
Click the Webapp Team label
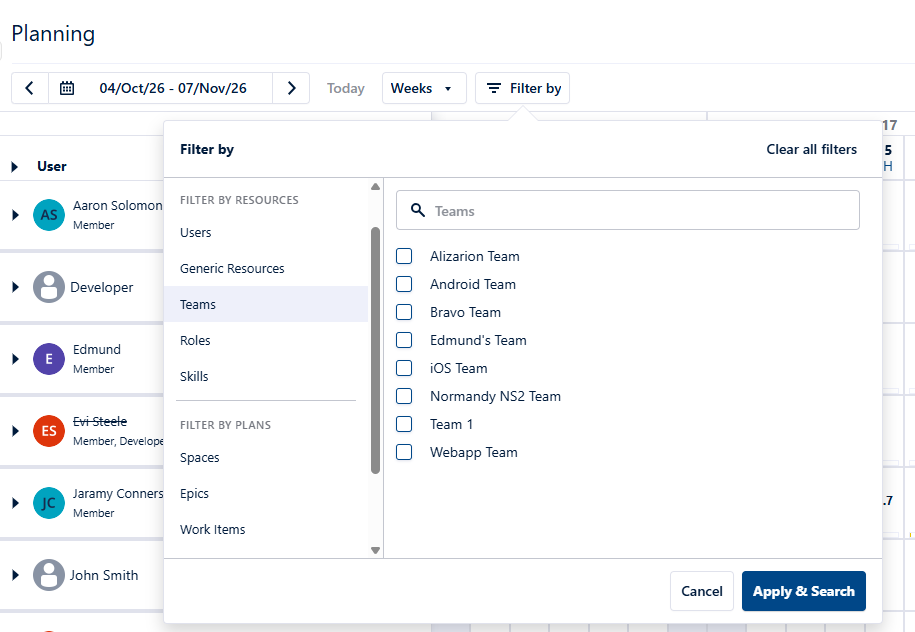473,452
